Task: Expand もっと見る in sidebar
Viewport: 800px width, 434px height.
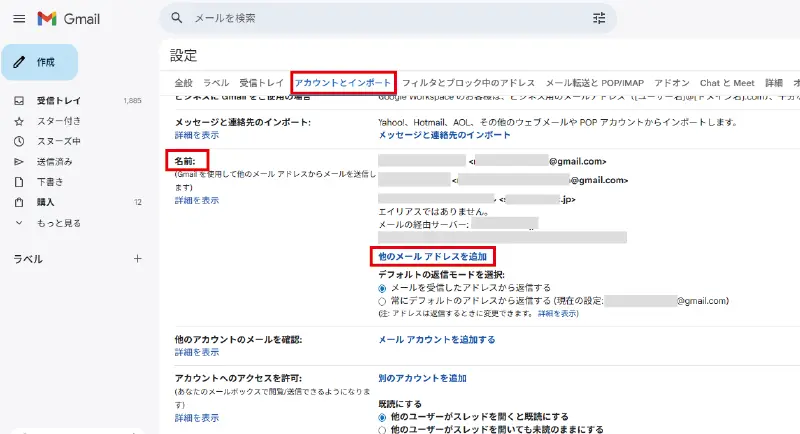Action: 58,222
